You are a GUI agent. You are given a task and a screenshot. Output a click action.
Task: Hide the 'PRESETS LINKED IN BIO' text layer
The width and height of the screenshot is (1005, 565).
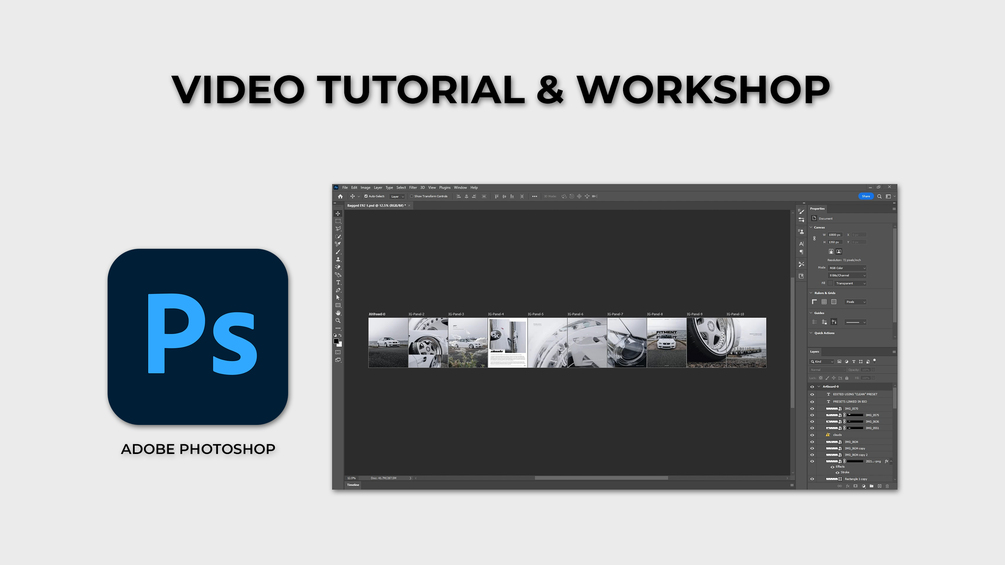[812, 402]
